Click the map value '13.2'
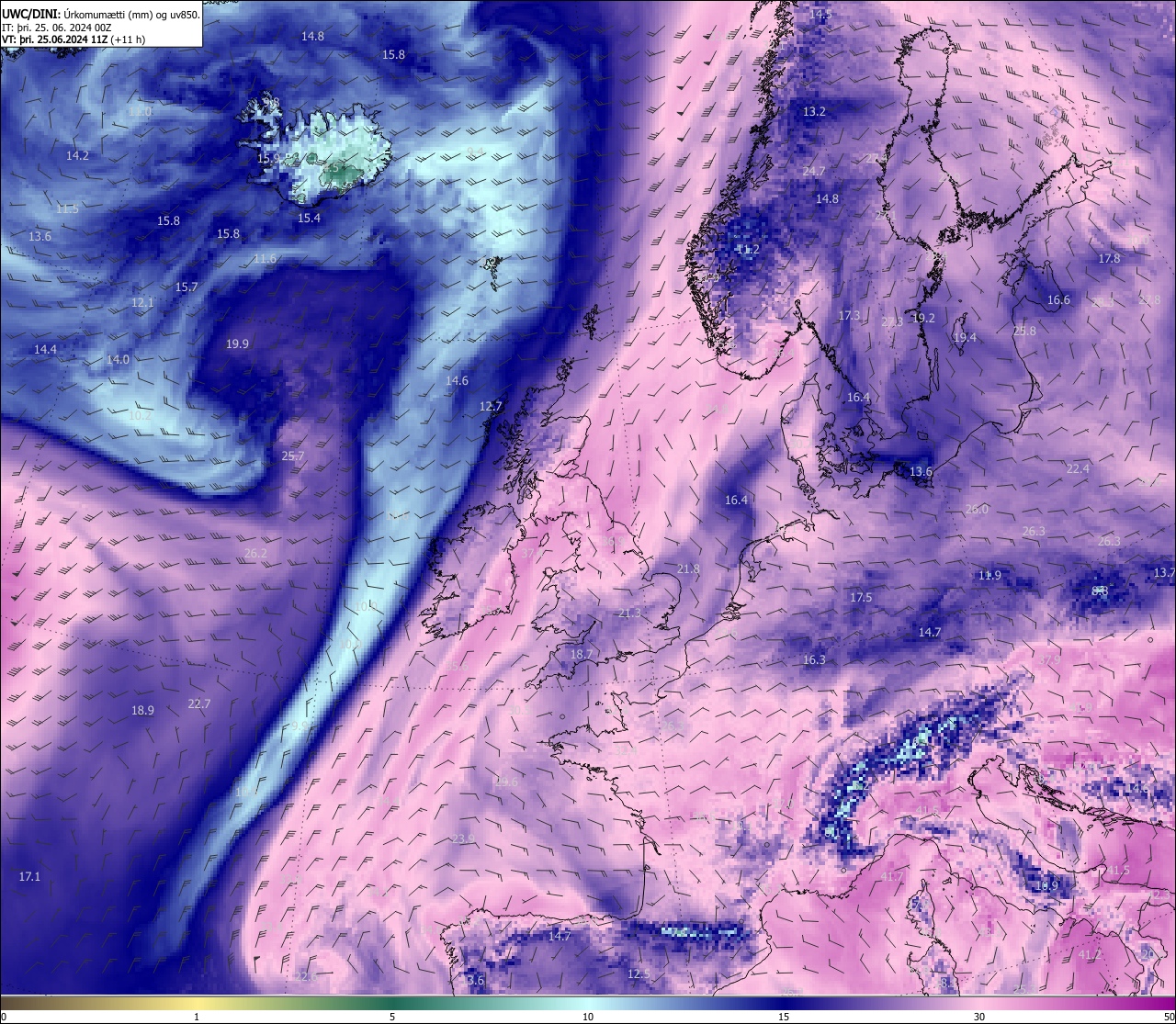This screenshot has width=1176, height=1024. pyautogui.click(x=814, y=111)
